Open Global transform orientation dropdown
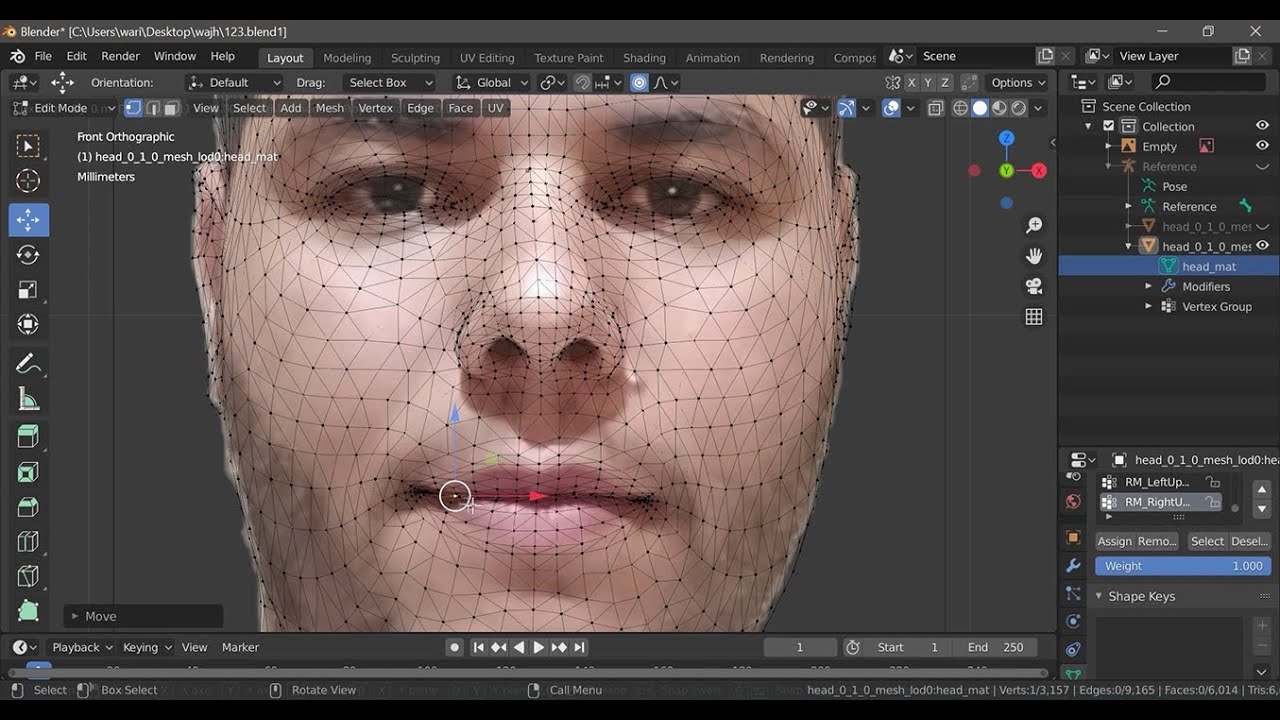Image resolution: width=1280 pixels, height=720 pixels. point(489,83)
